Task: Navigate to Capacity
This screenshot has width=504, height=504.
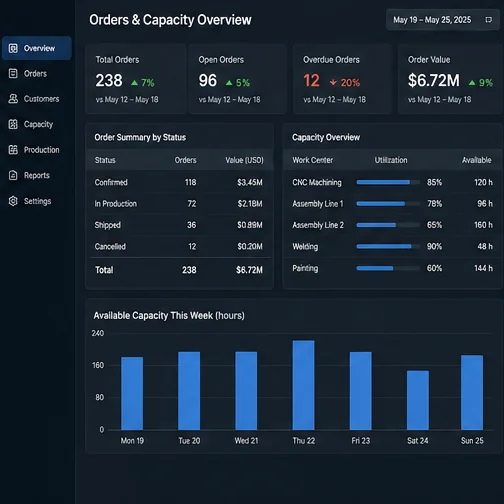Action: click(38, 125)
